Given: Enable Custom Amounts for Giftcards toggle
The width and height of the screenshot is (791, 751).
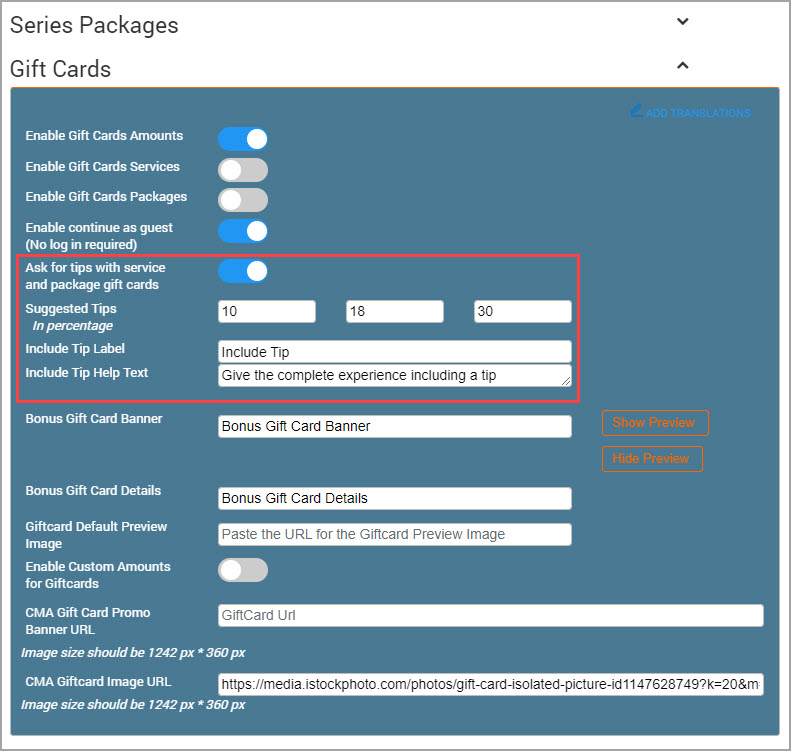Looking at the screenshot, I should [243, 570].
